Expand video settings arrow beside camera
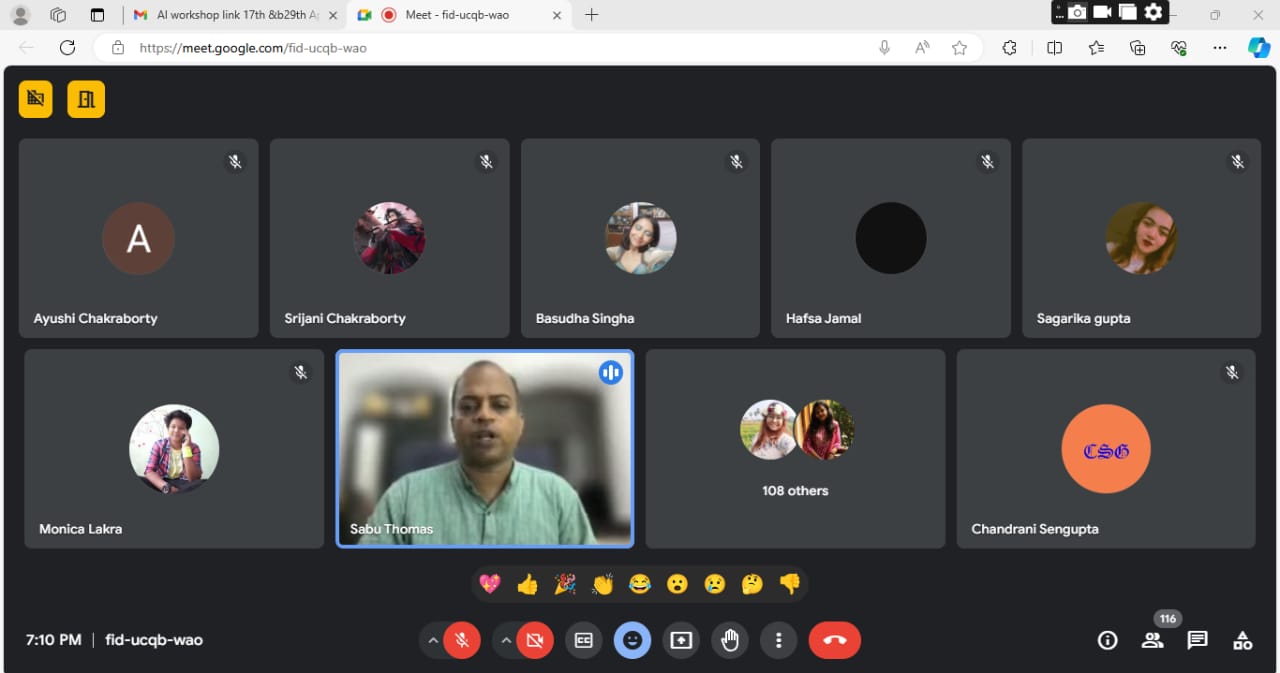 pyautogui.click(x=506, y=640)
